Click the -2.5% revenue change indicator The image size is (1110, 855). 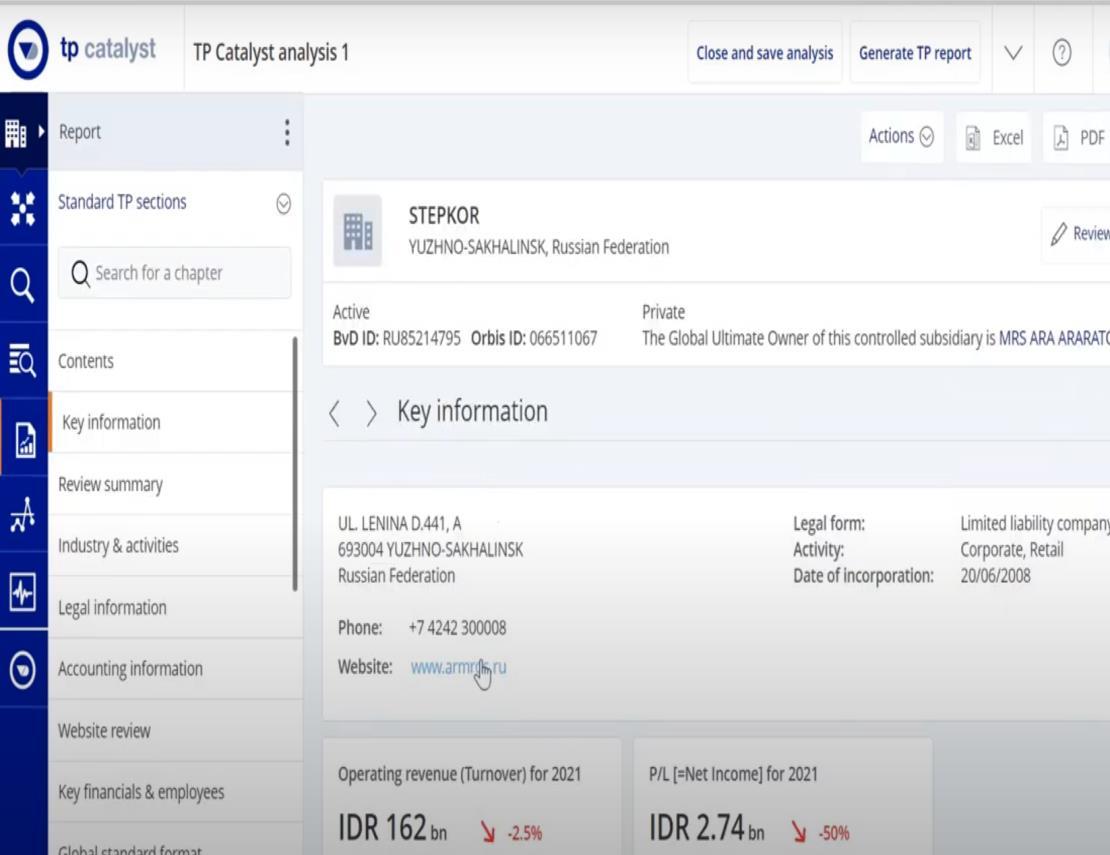511,832
